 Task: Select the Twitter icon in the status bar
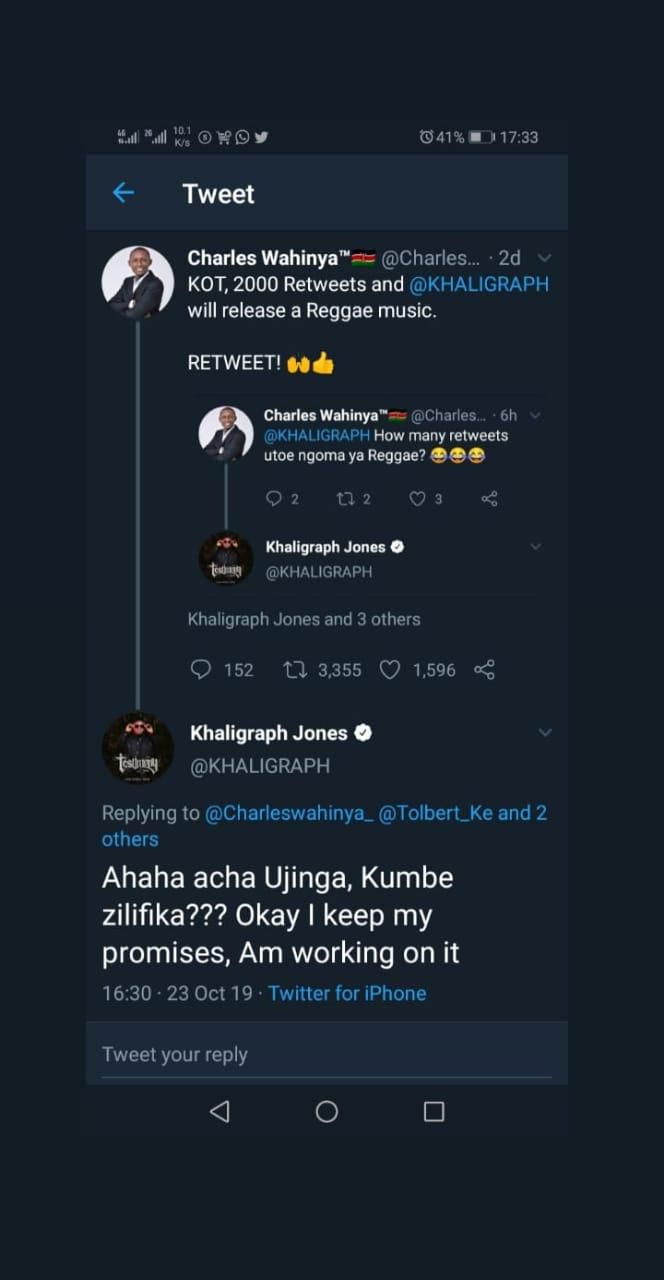coord(261,137)
